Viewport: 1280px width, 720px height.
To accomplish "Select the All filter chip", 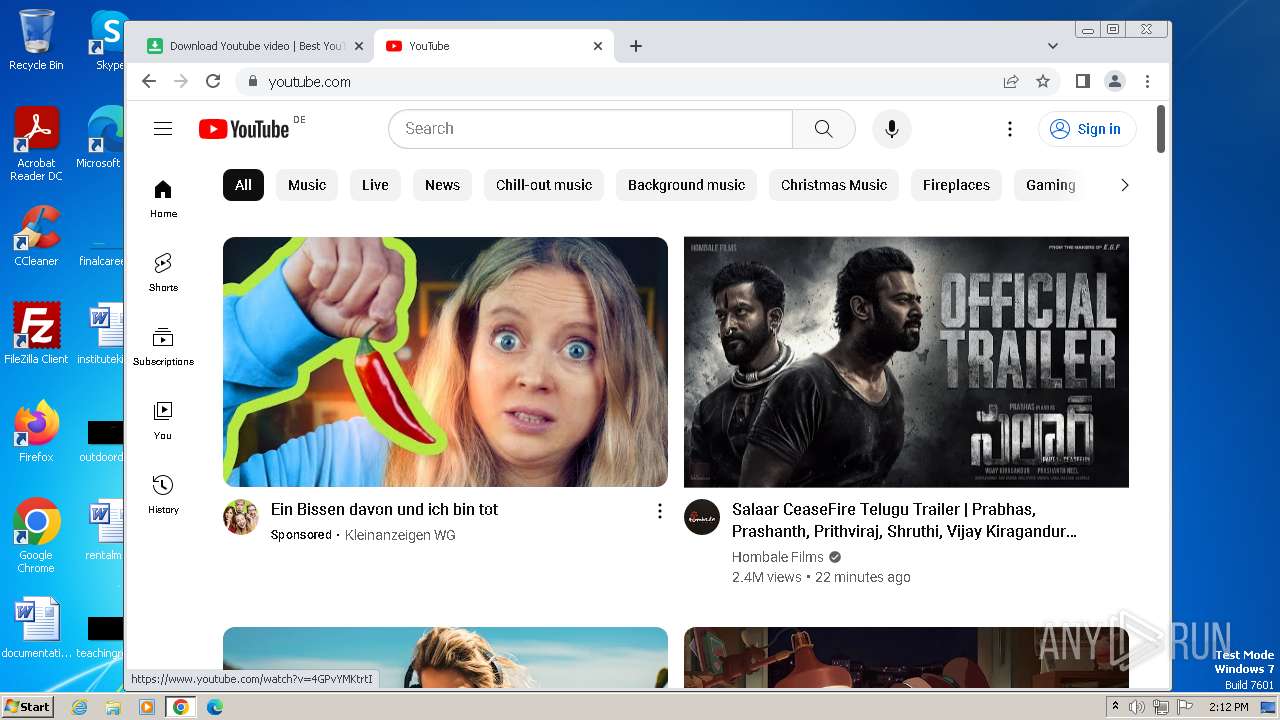I will tap(243, 185).
